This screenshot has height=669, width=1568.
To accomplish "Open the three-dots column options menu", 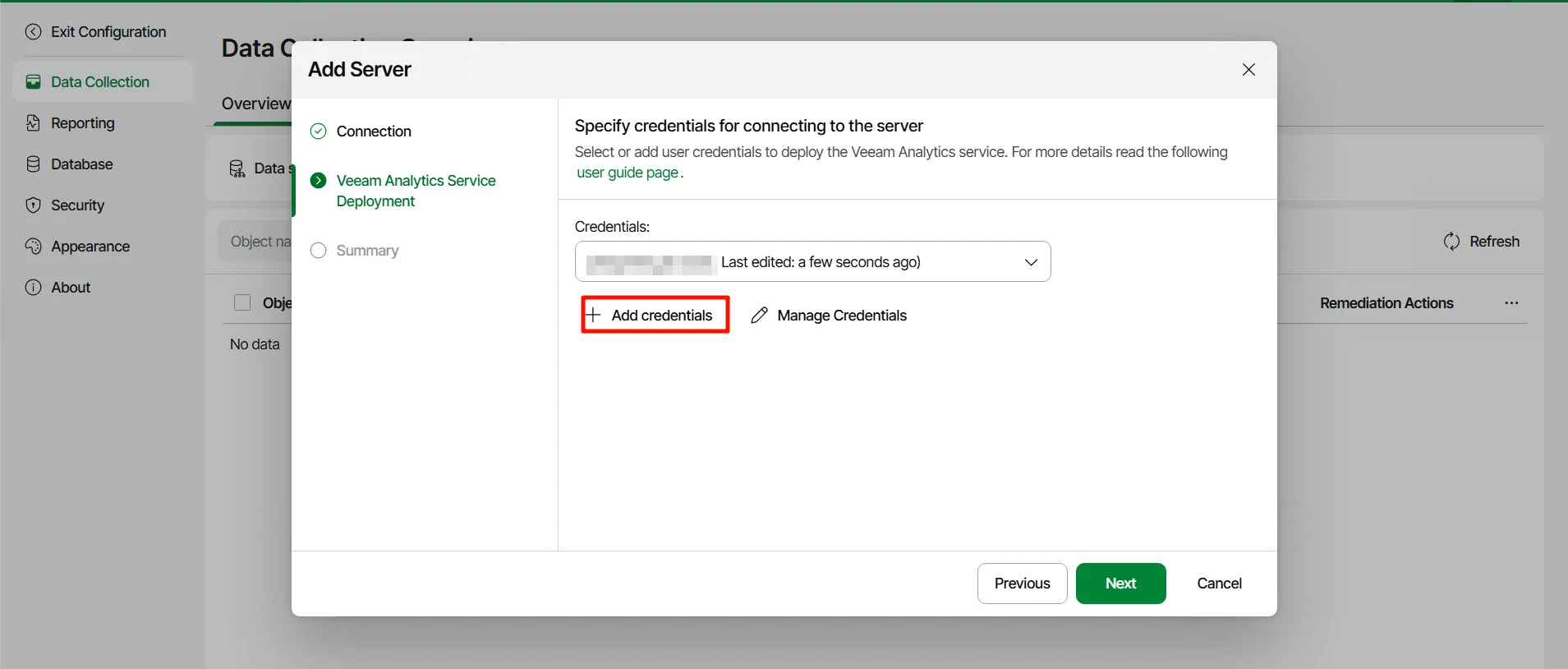I will 1511,303.
